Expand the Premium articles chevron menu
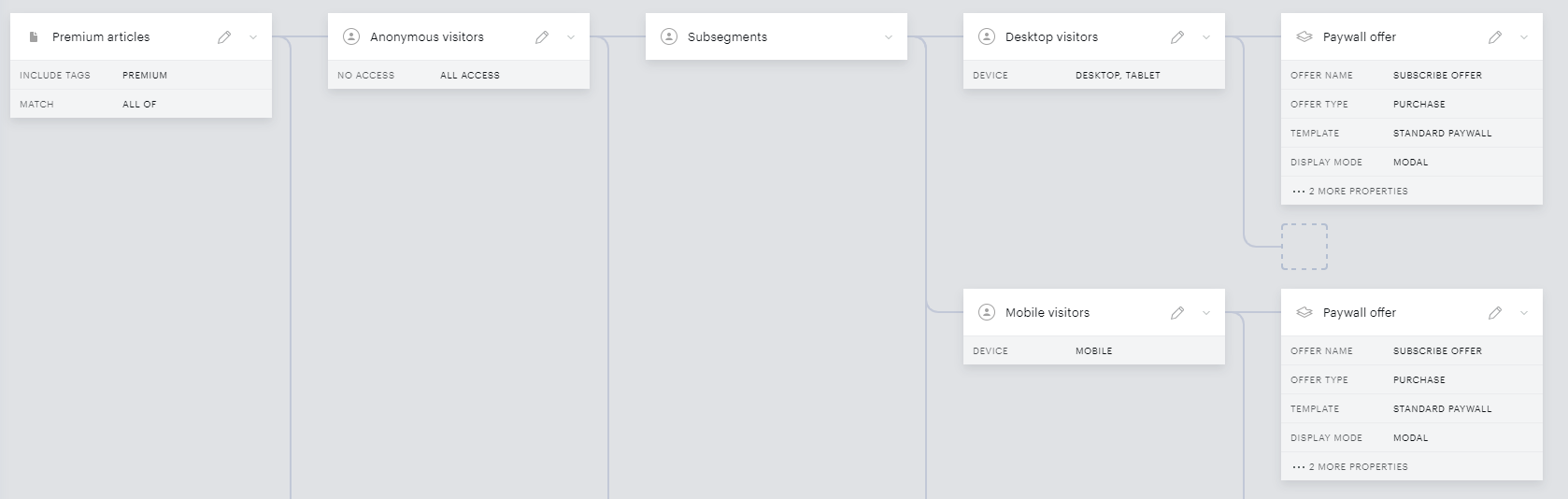1568x499 pixels. coord(253,37)
